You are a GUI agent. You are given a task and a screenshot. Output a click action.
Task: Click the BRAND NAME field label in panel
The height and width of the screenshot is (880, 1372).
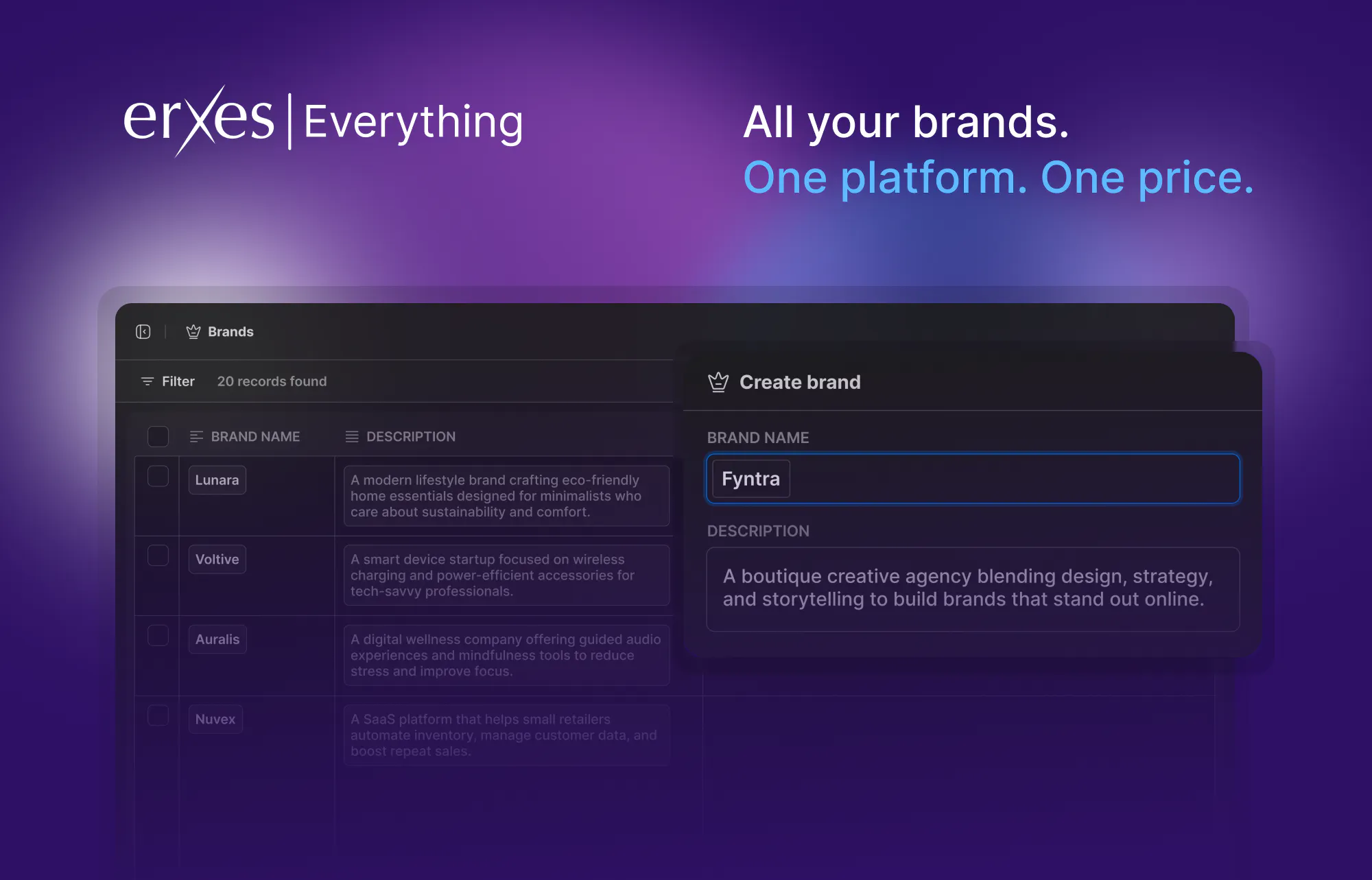758,438
